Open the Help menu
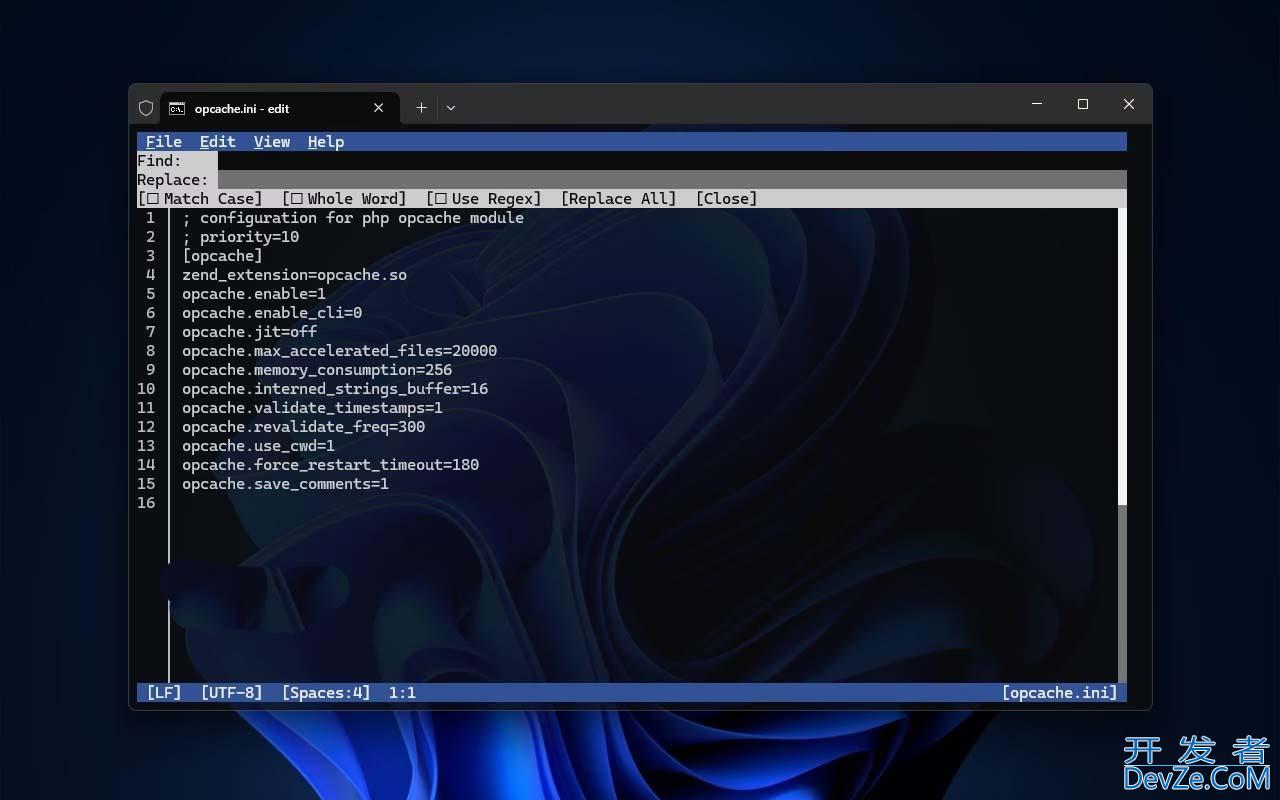The width and height of the screenshot is (1280, 800). 326,142
